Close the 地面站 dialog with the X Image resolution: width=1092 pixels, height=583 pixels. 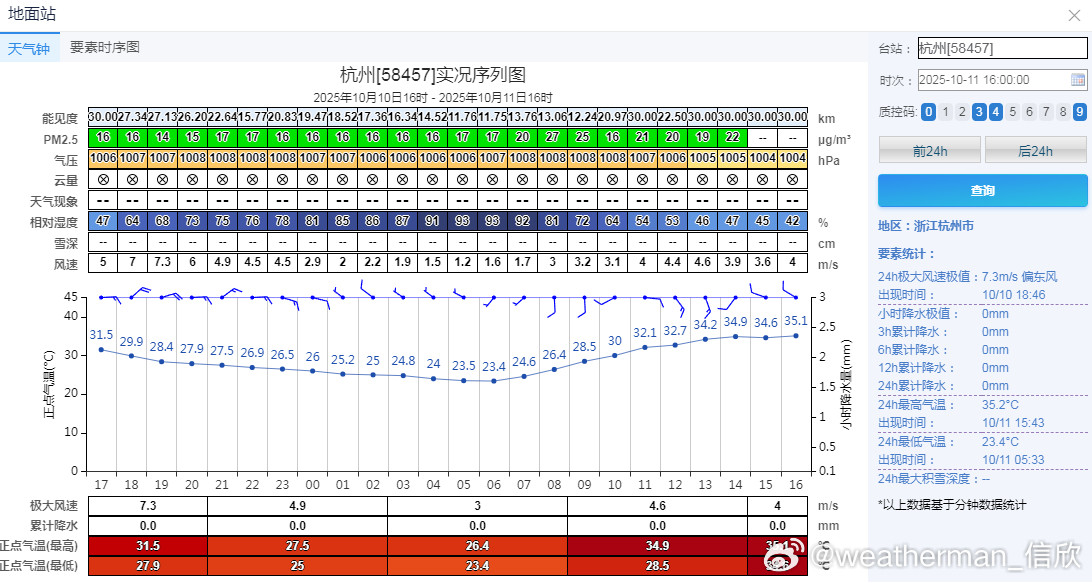tap(1075, 15)
